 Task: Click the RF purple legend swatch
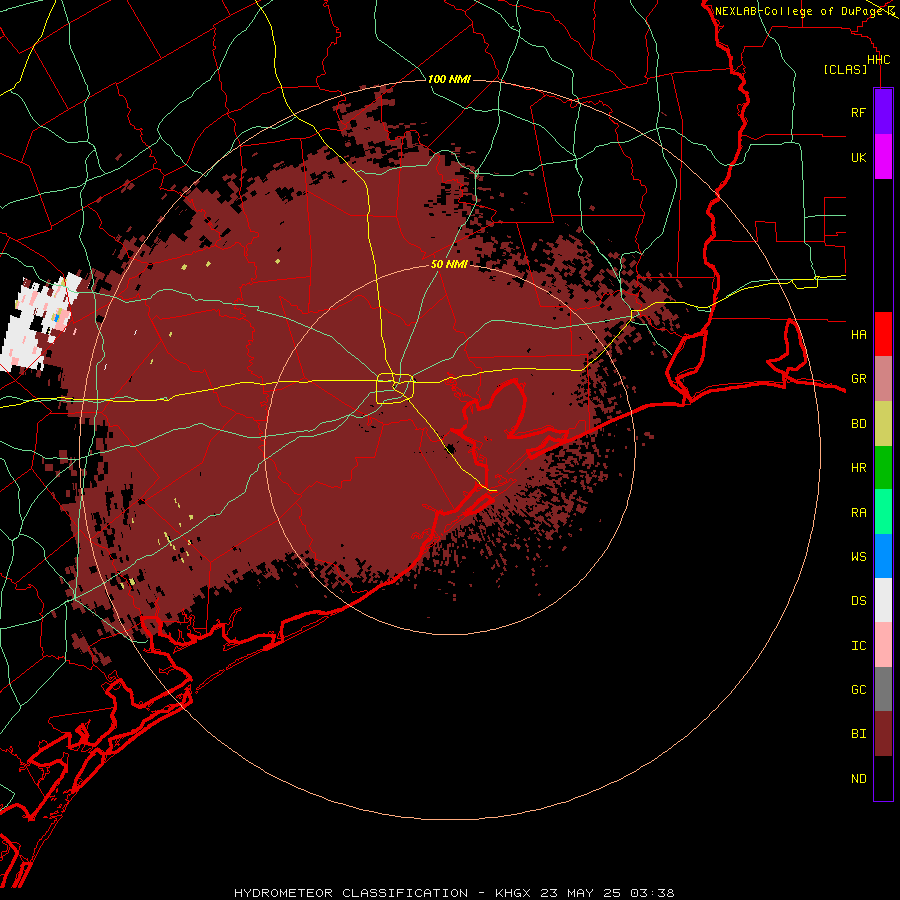coord(883,112)
